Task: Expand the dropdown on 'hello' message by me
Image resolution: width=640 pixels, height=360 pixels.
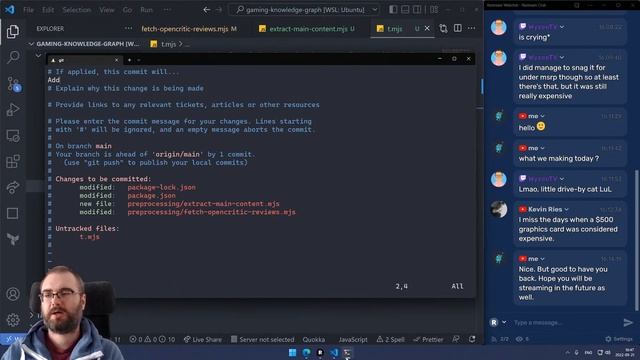Action: (542, 116)
